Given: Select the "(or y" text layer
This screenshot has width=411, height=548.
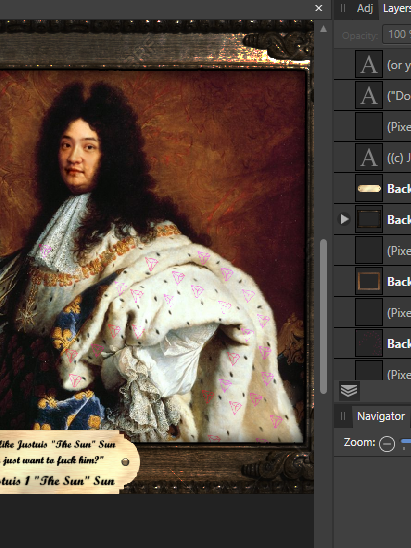Looking at the screenshot, I should pyautogui.click(x=373, y=65).
